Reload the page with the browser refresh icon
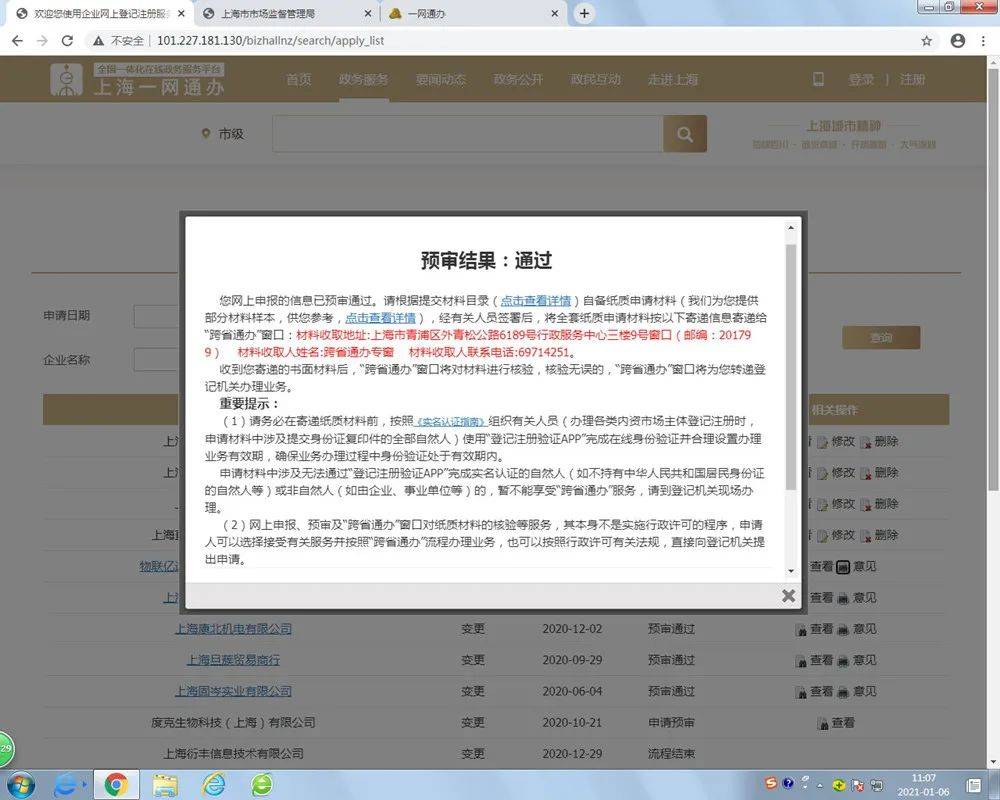Image resolution: width=1000 pixels, height=800 pixels. point(67,41)
